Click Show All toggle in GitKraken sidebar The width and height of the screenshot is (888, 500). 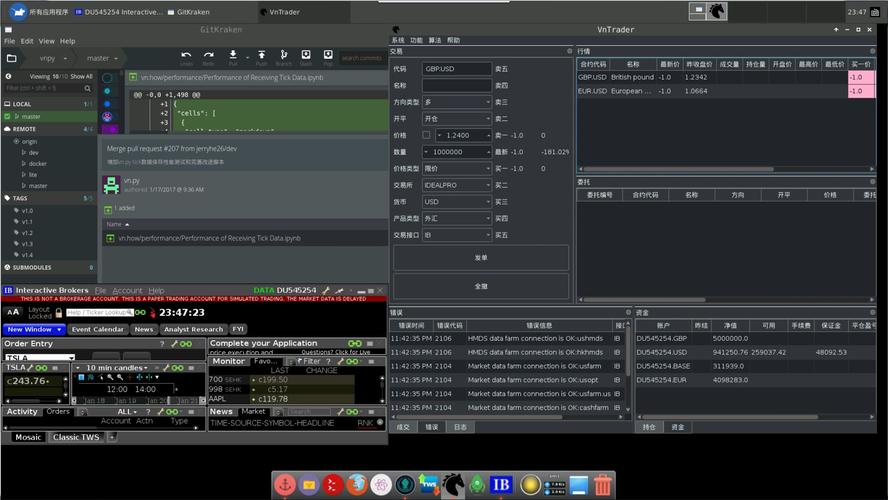coord(81,76)
